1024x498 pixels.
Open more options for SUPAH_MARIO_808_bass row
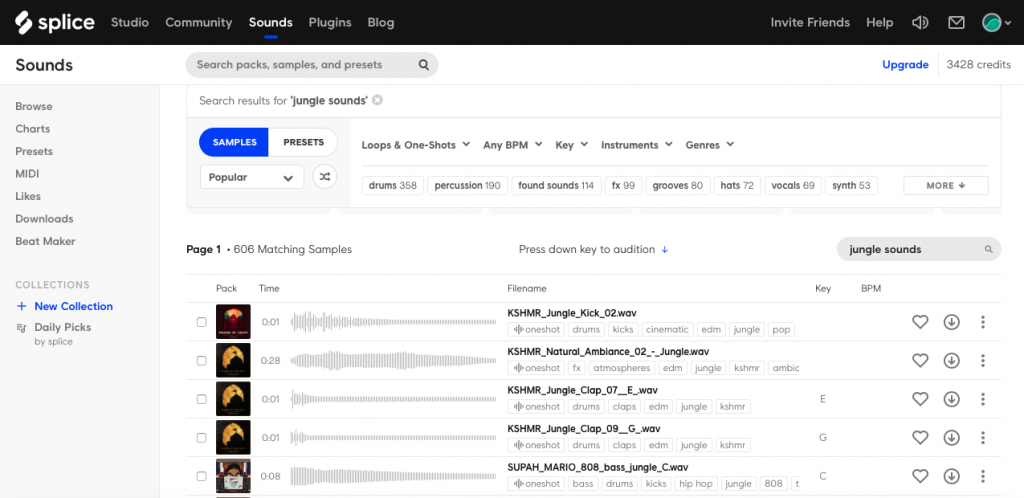click(x=983, y=476)
